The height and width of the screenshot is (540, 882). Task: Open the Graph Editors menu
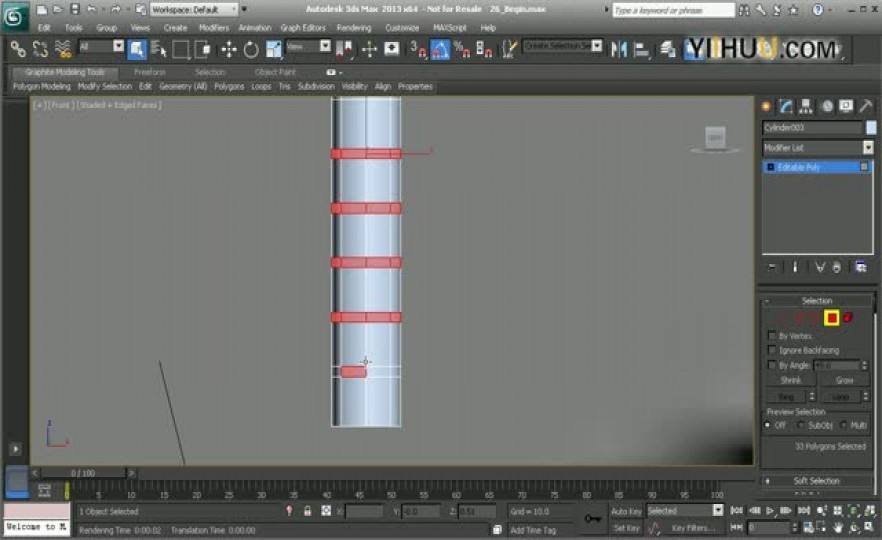(x=303, y=28)
